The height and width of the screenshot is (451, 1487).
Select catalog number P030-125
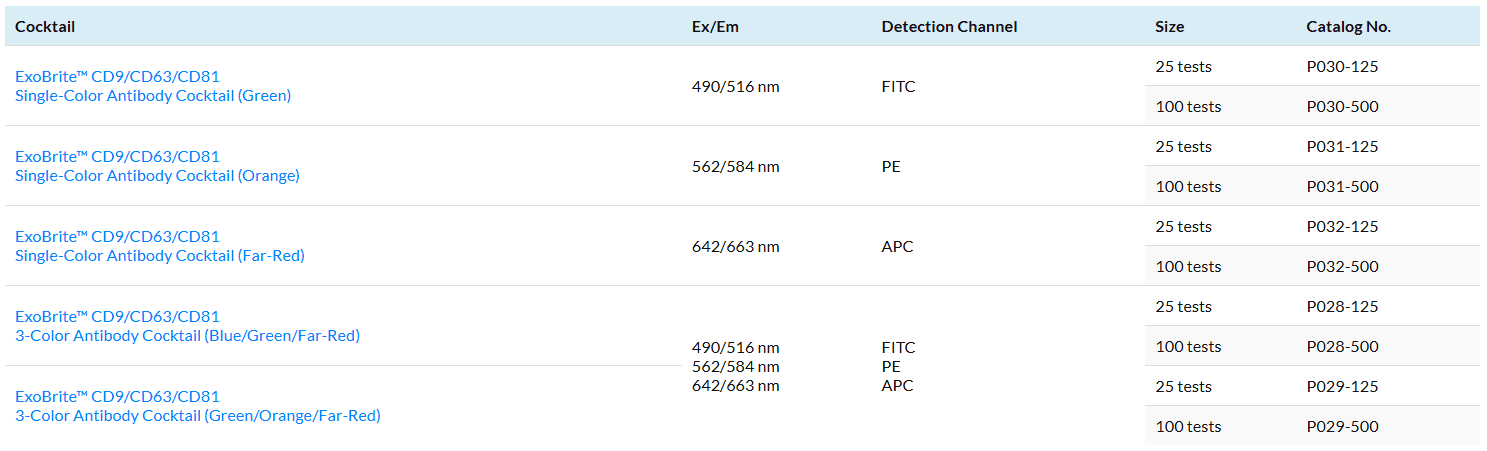coord(1342,67)
